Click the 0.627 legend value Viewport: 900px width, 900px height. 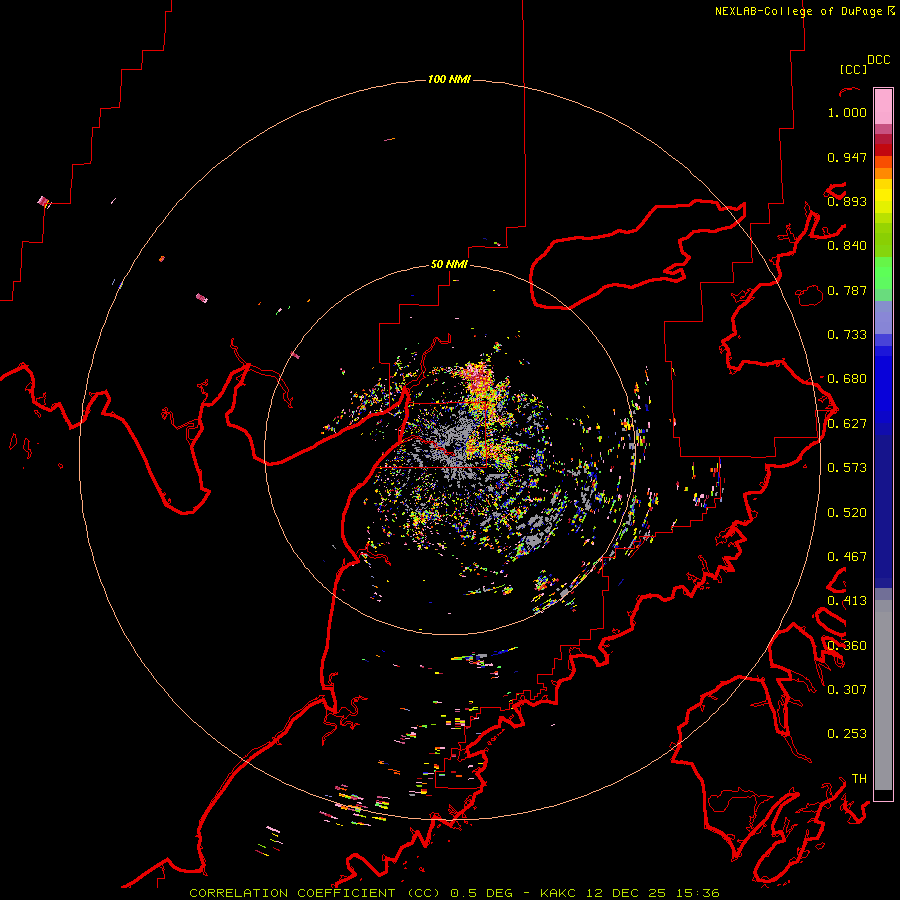coord(847,424)
